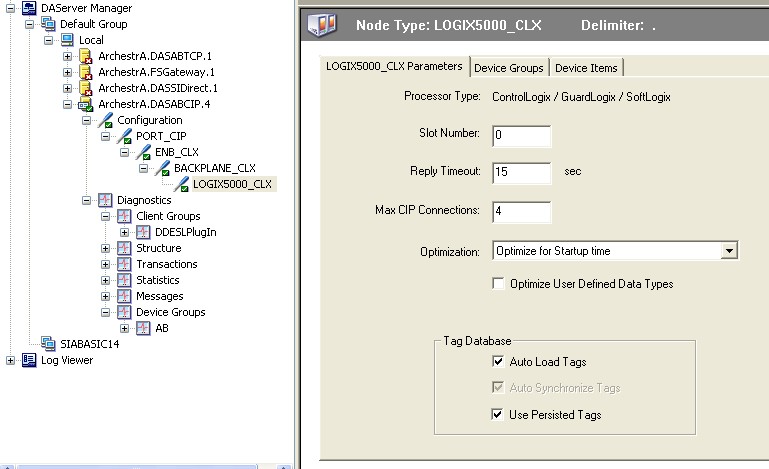Open the Optimization dropdown list

pos(728,251)
